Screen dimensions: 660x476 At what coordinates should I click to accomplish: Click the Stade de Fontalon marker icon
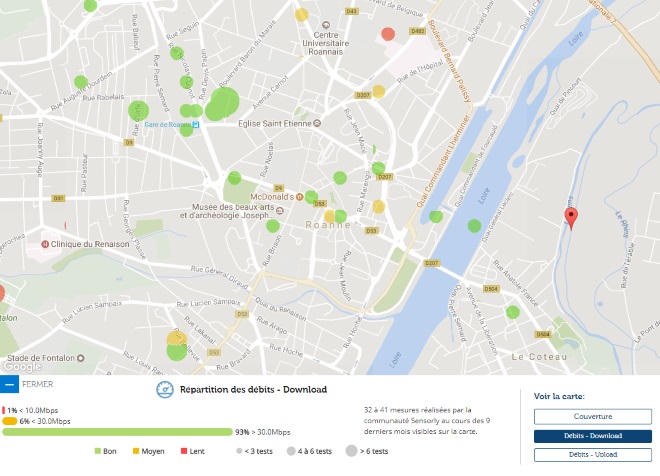tap(80, 358)
